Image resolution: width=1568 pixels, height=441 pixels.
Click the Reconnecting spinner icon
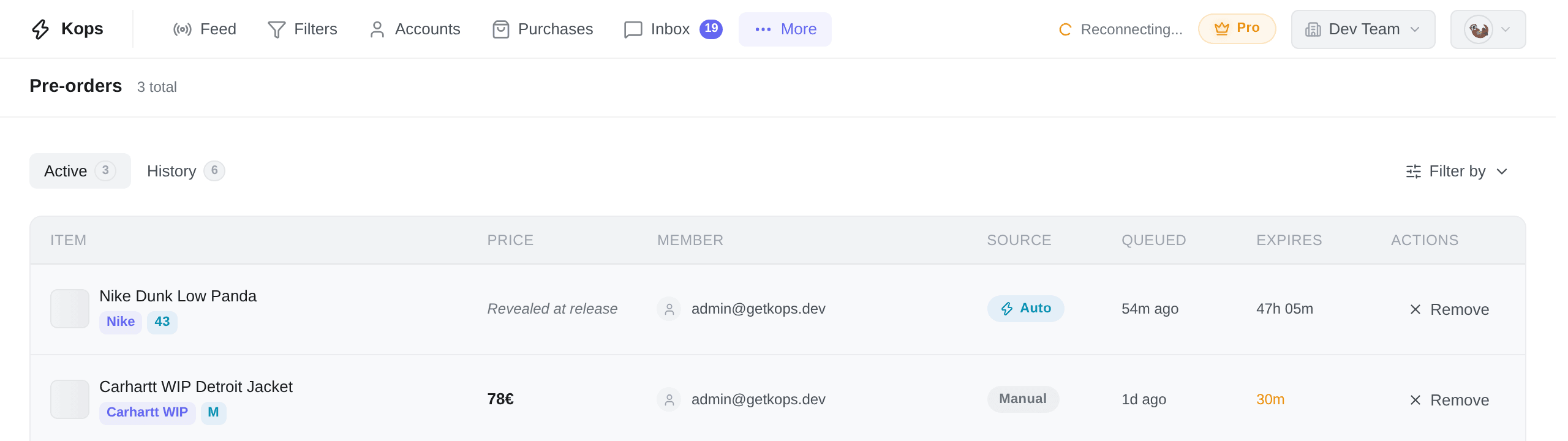1065,29
